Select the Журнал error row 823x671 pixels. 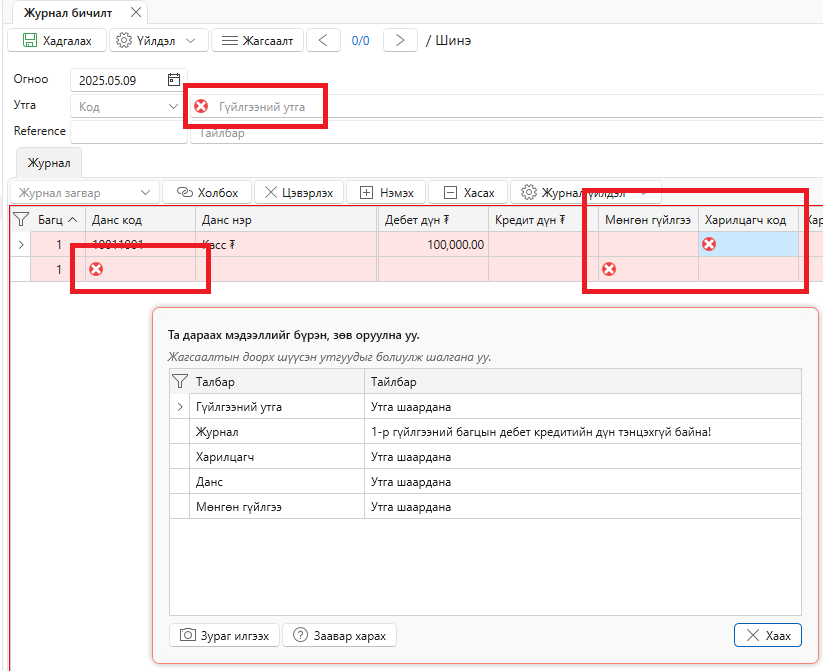(486, 432)
